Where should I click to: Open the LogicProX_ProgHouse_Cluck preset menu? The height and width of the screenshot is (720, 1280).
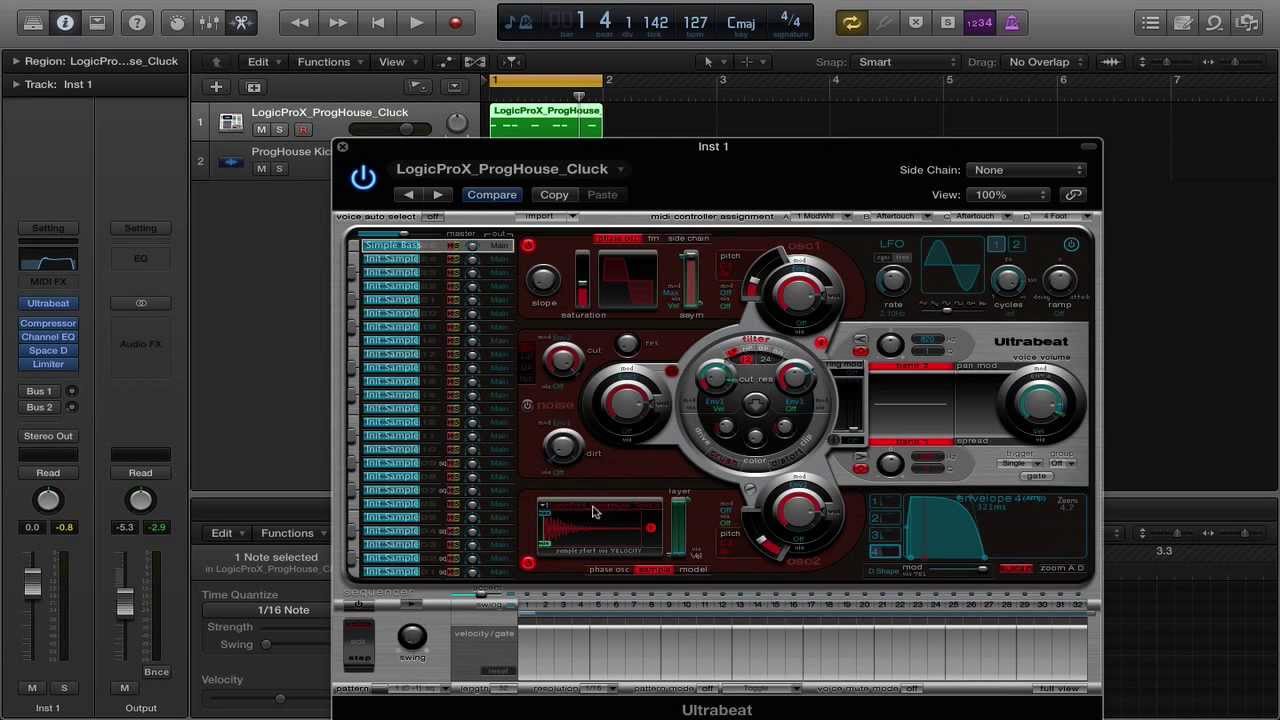pyautogui.click(x=509, y=169)
